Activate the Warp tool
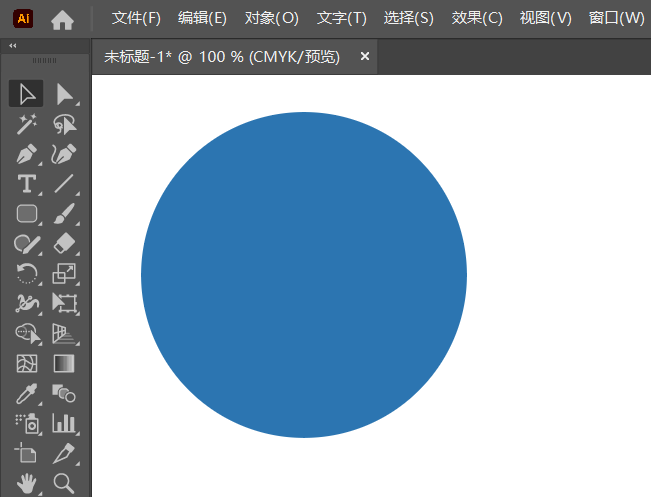This screenshot has height=497, width=651. point(26,304)
